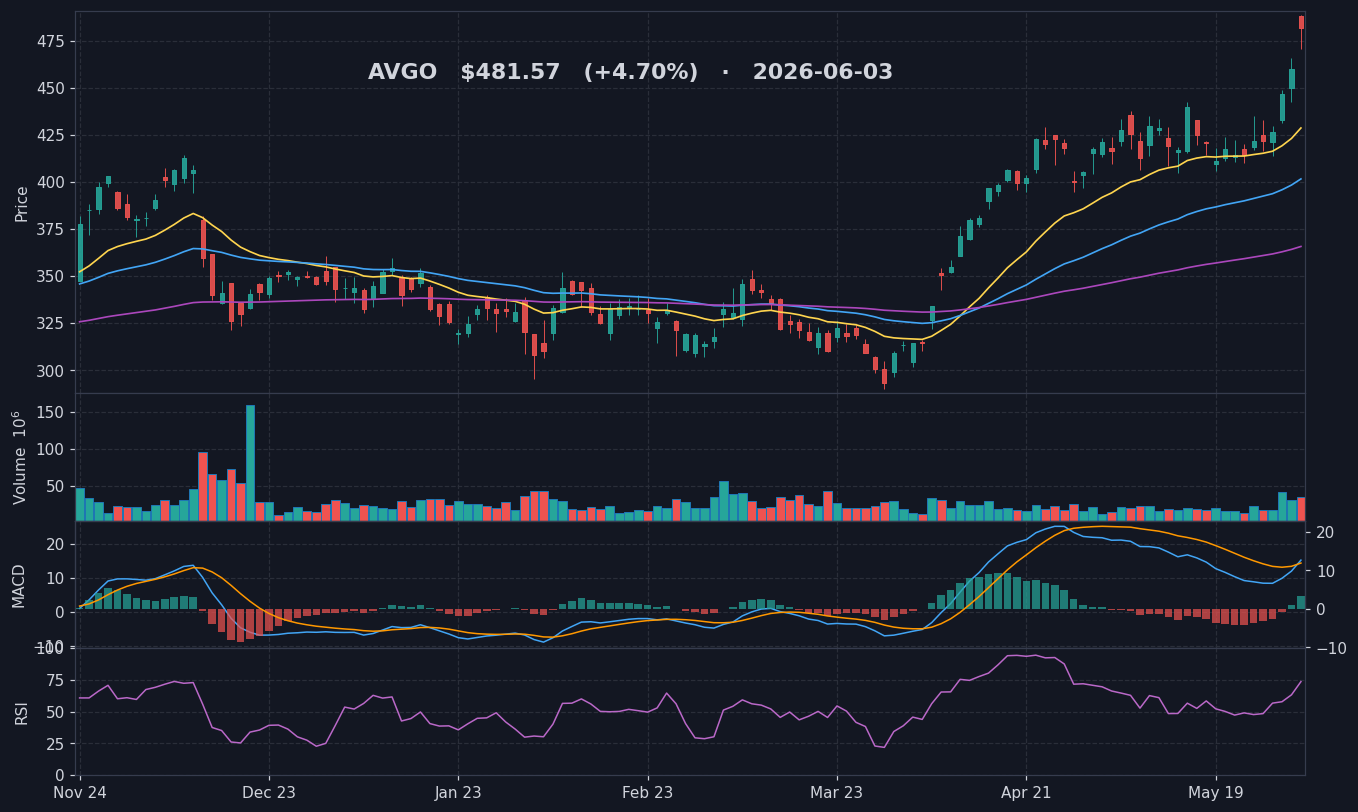The image size is (1358, 812).
Task: Click the 425 price tick label
Action: click(50, 135)
